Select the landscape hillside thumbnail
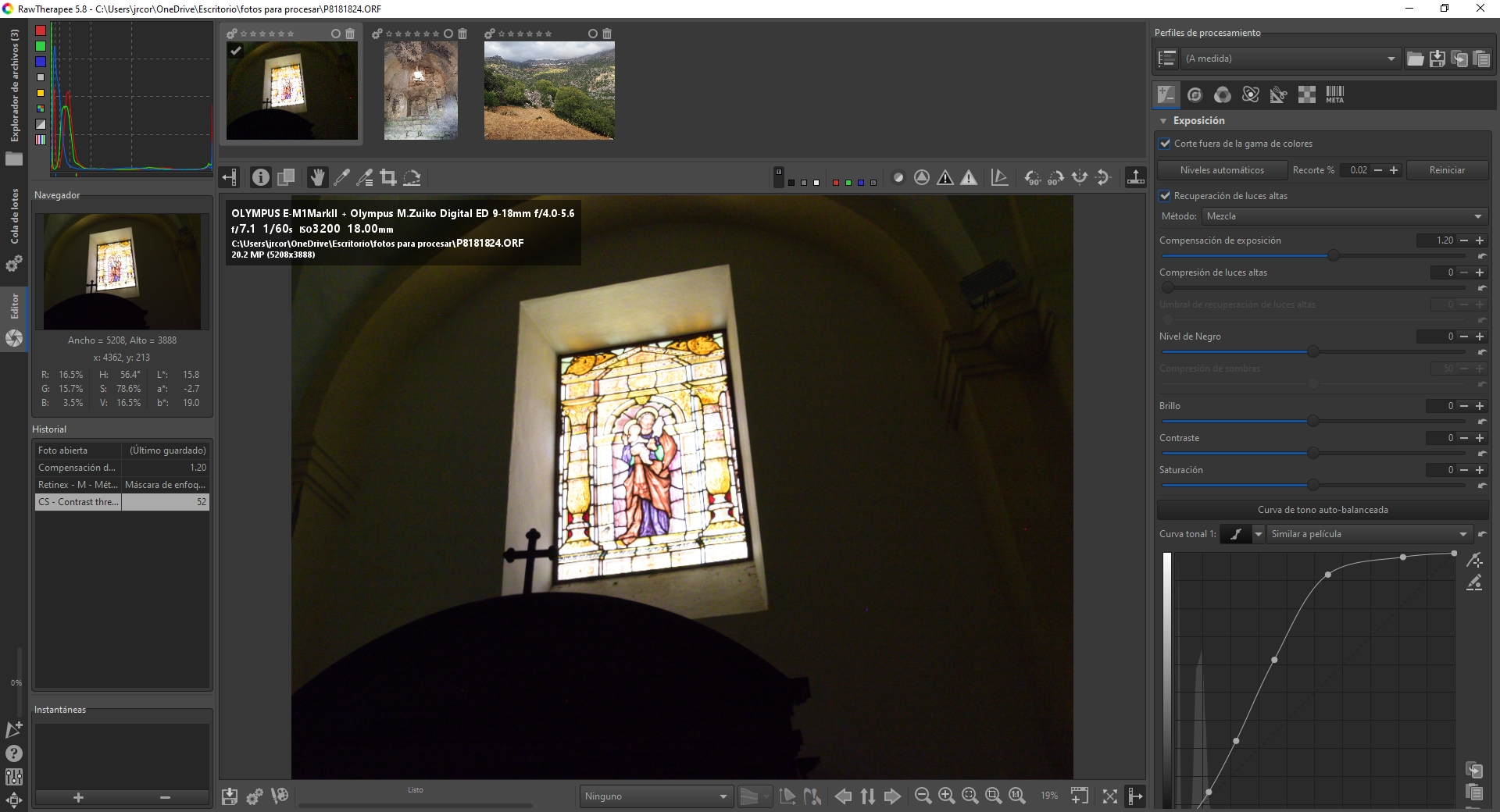The image size is (1500, 812). (549, 91)
